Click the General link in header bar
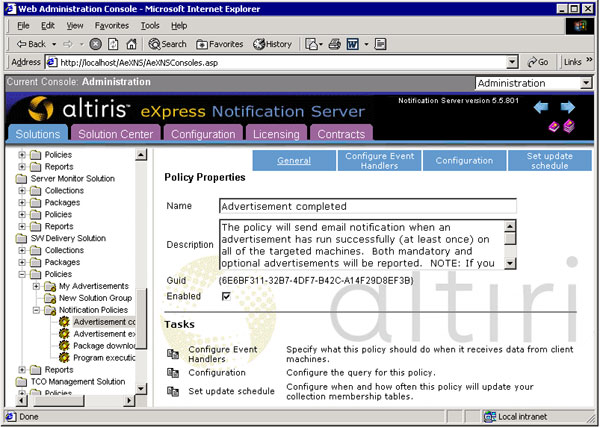This screenshot has height=427, width=600. [293, 160]
